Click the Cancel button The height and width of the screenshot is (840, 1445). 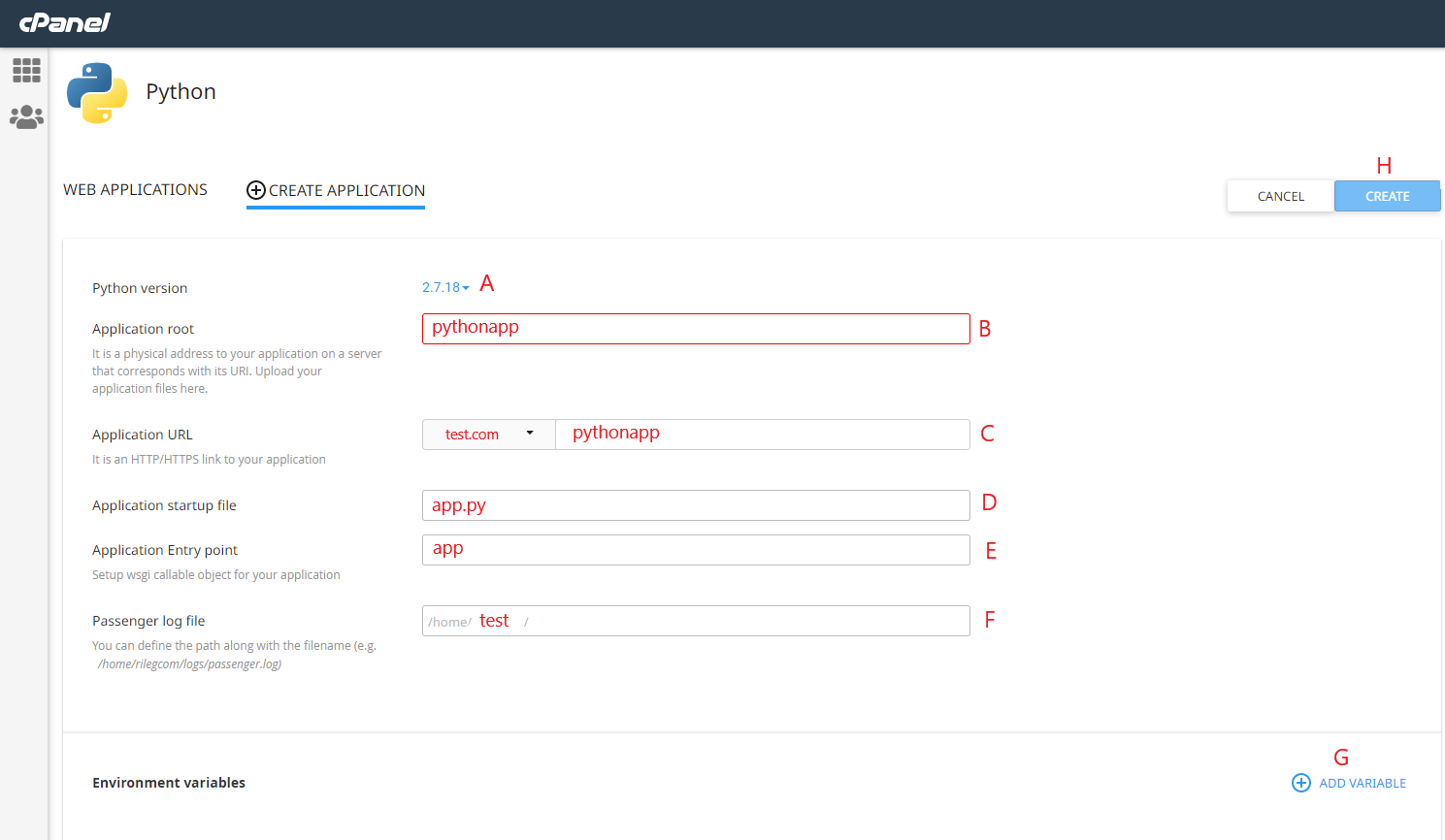point(1281,196)
